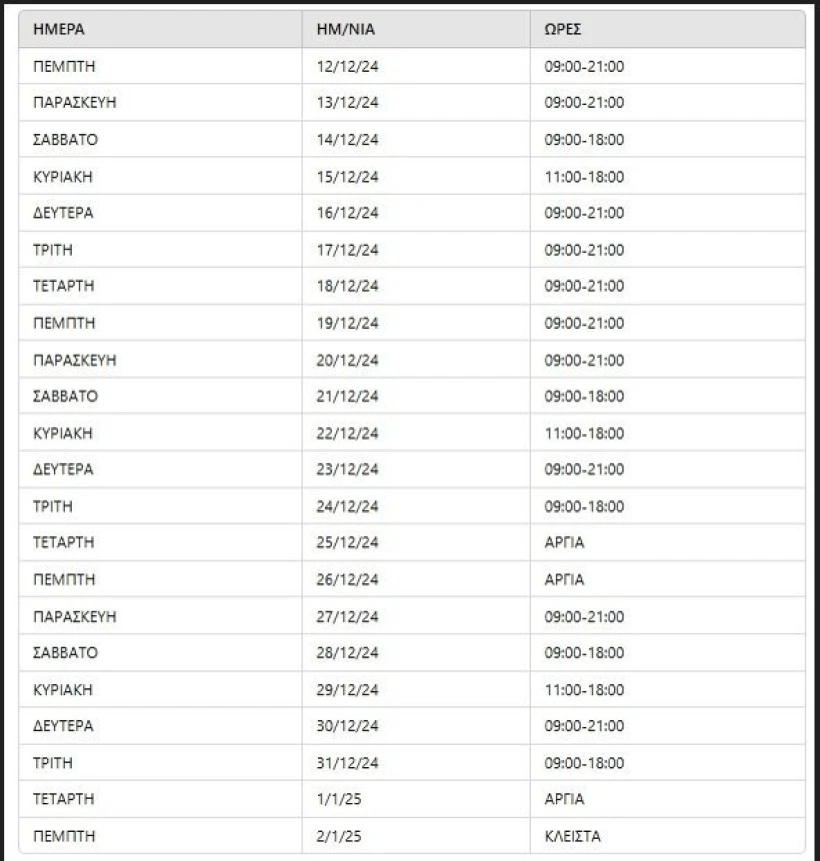Select the 27/12/24 date cell
This screenshot has width=820, height=861.
click(348, 617)
